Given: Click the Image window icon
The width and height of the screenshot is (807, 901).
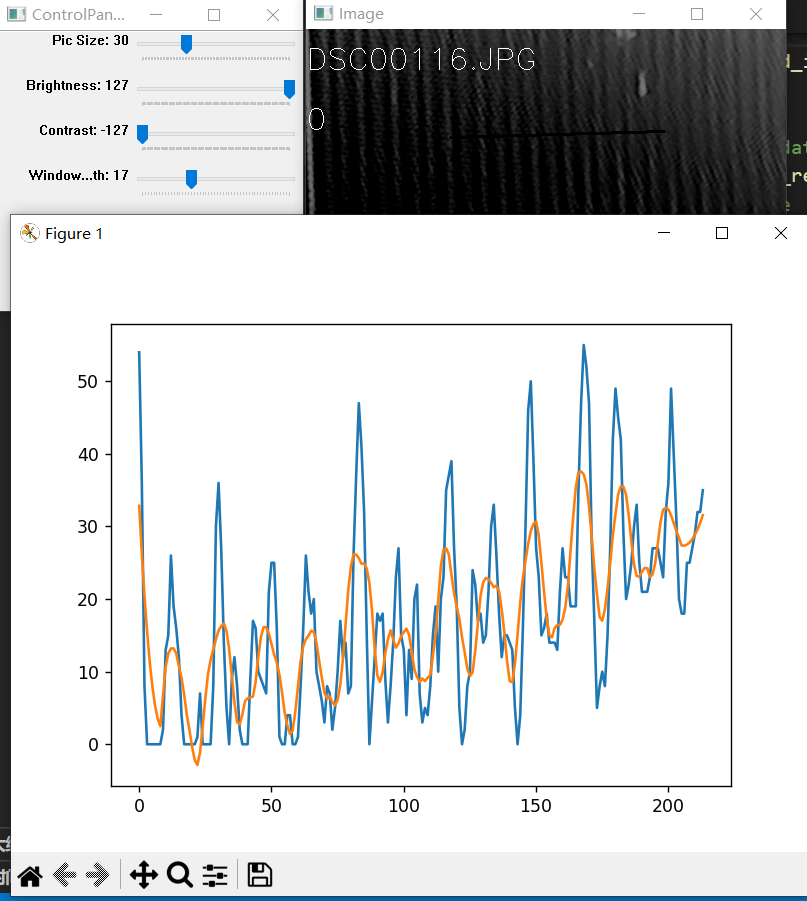Looking at the screenshot, I should coord(324,13).
